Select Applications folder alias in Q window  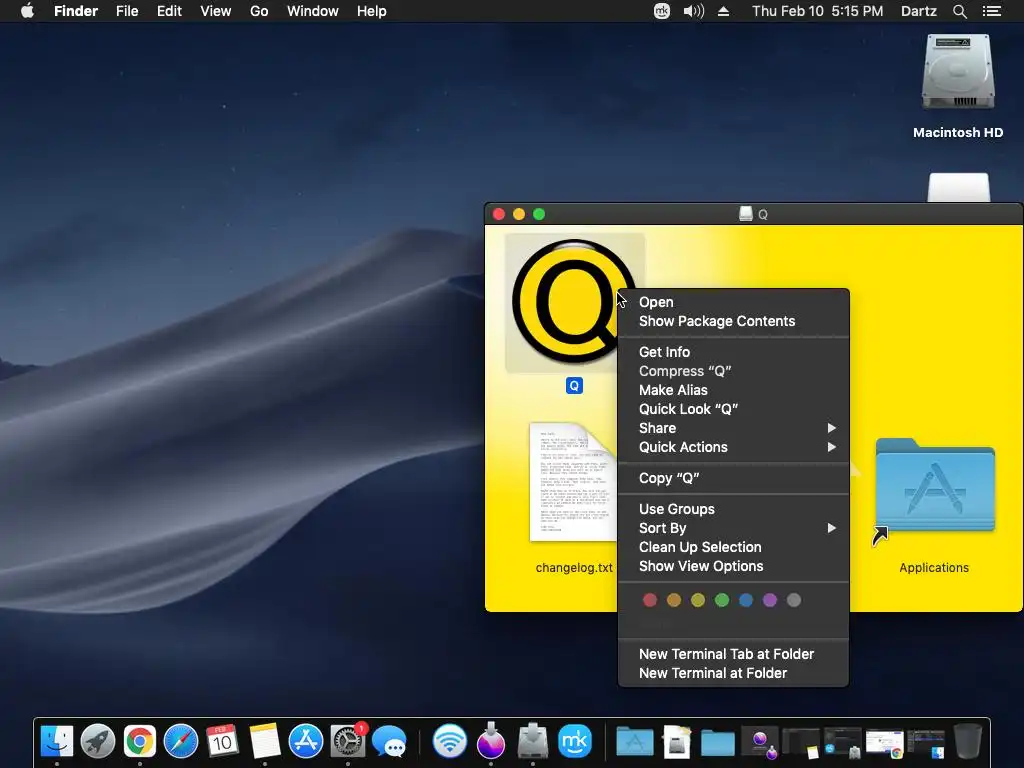click(x=935, y=487)
